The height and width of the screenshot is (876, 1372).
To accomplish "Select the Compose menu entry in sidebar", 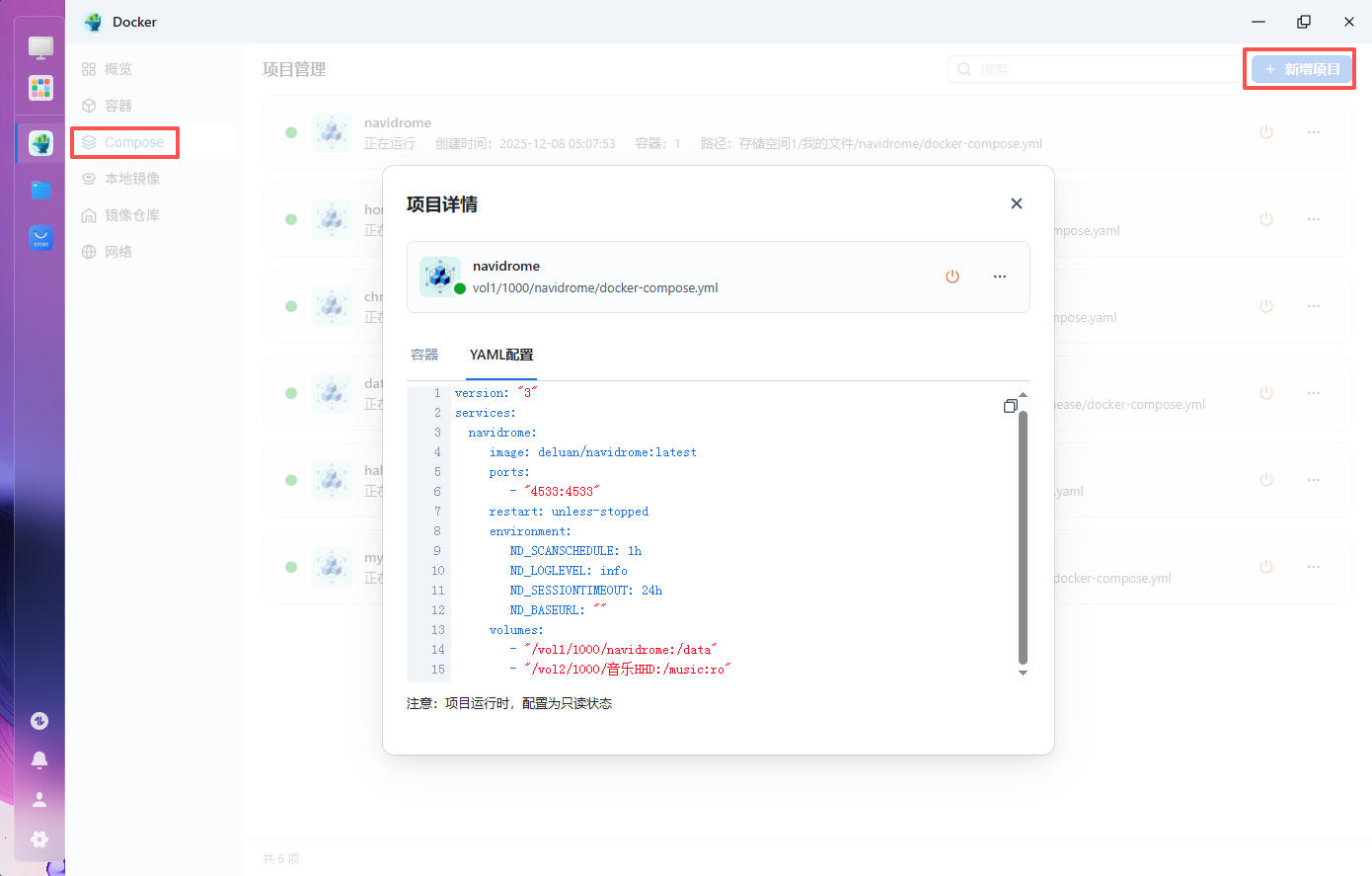I will [x=124, y=142].
